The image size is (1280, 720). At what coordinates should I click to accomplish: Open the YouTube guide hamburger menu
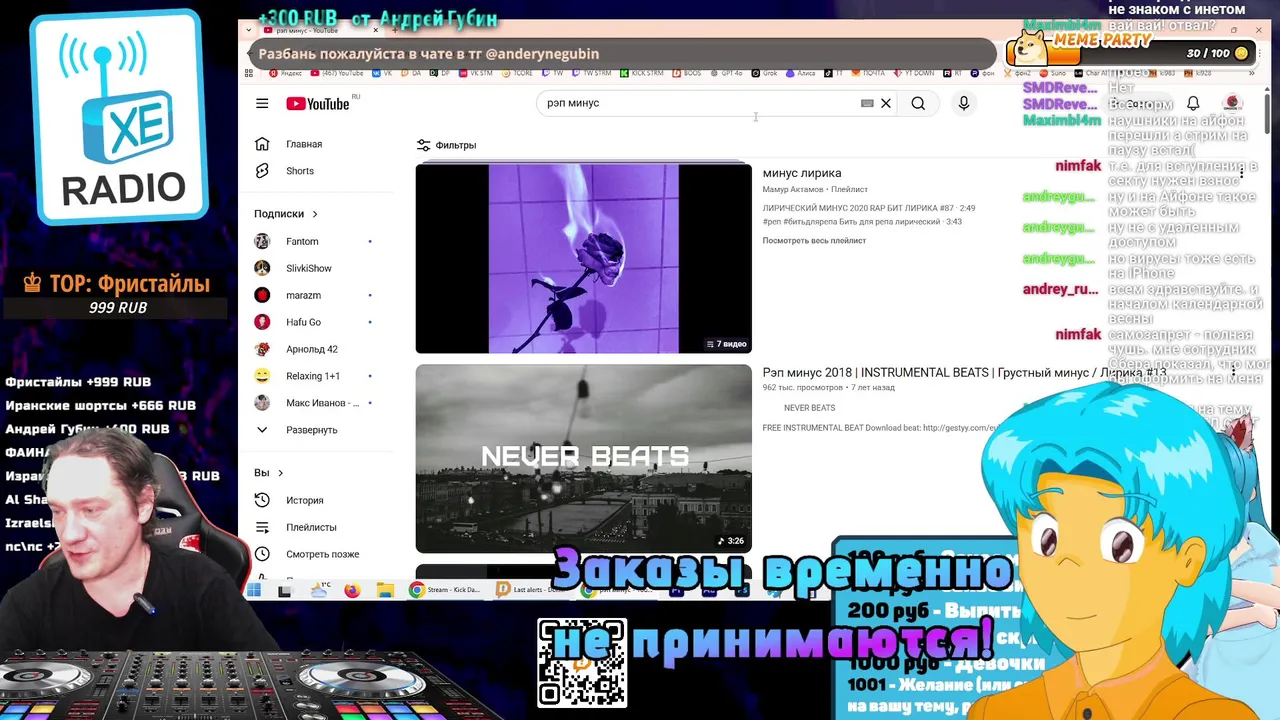pyautogui.click(x=262, y=103)
